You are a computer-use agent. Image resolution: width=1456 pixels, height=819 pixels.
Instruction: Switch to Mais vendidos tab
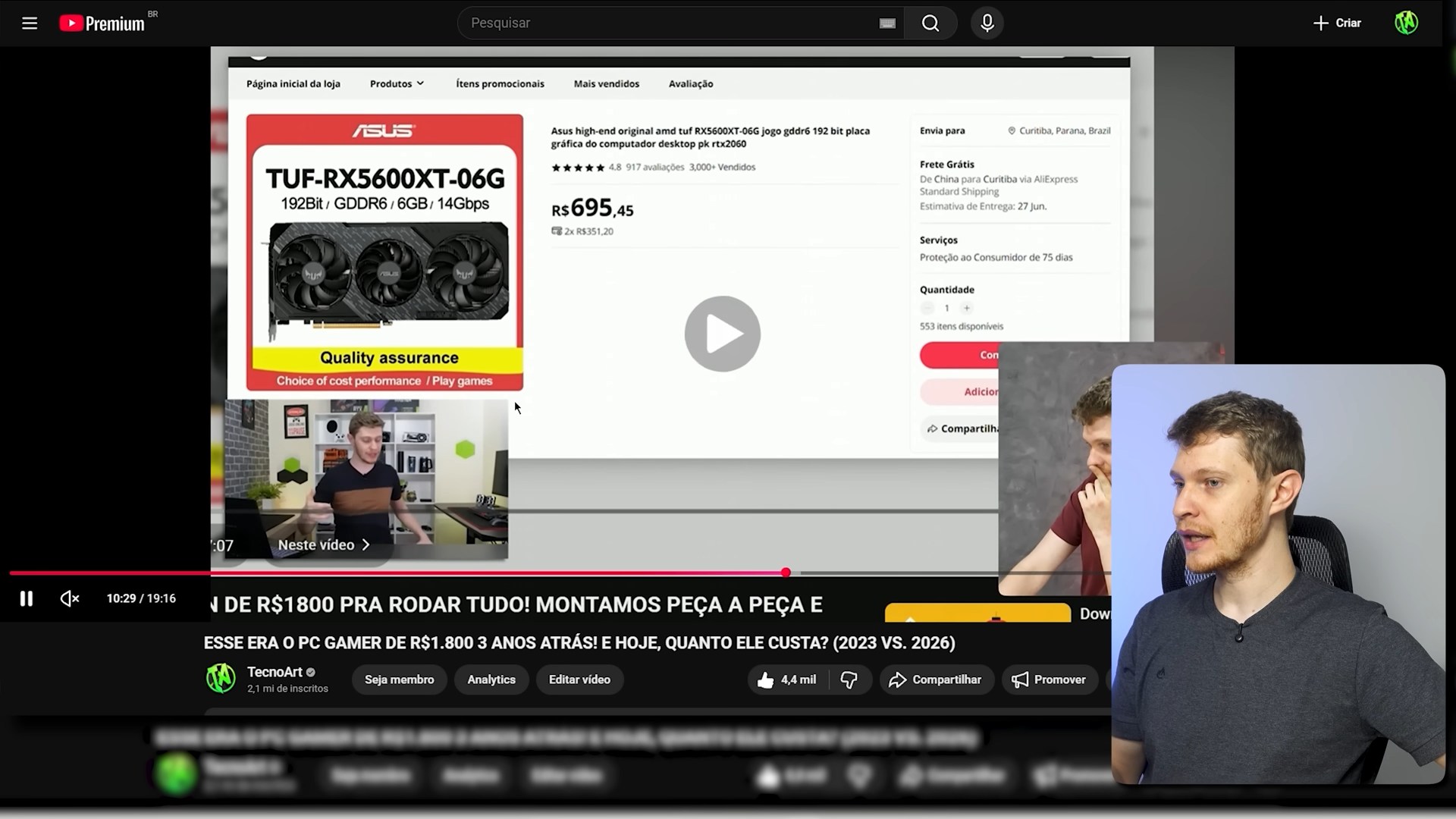point(606,84)
